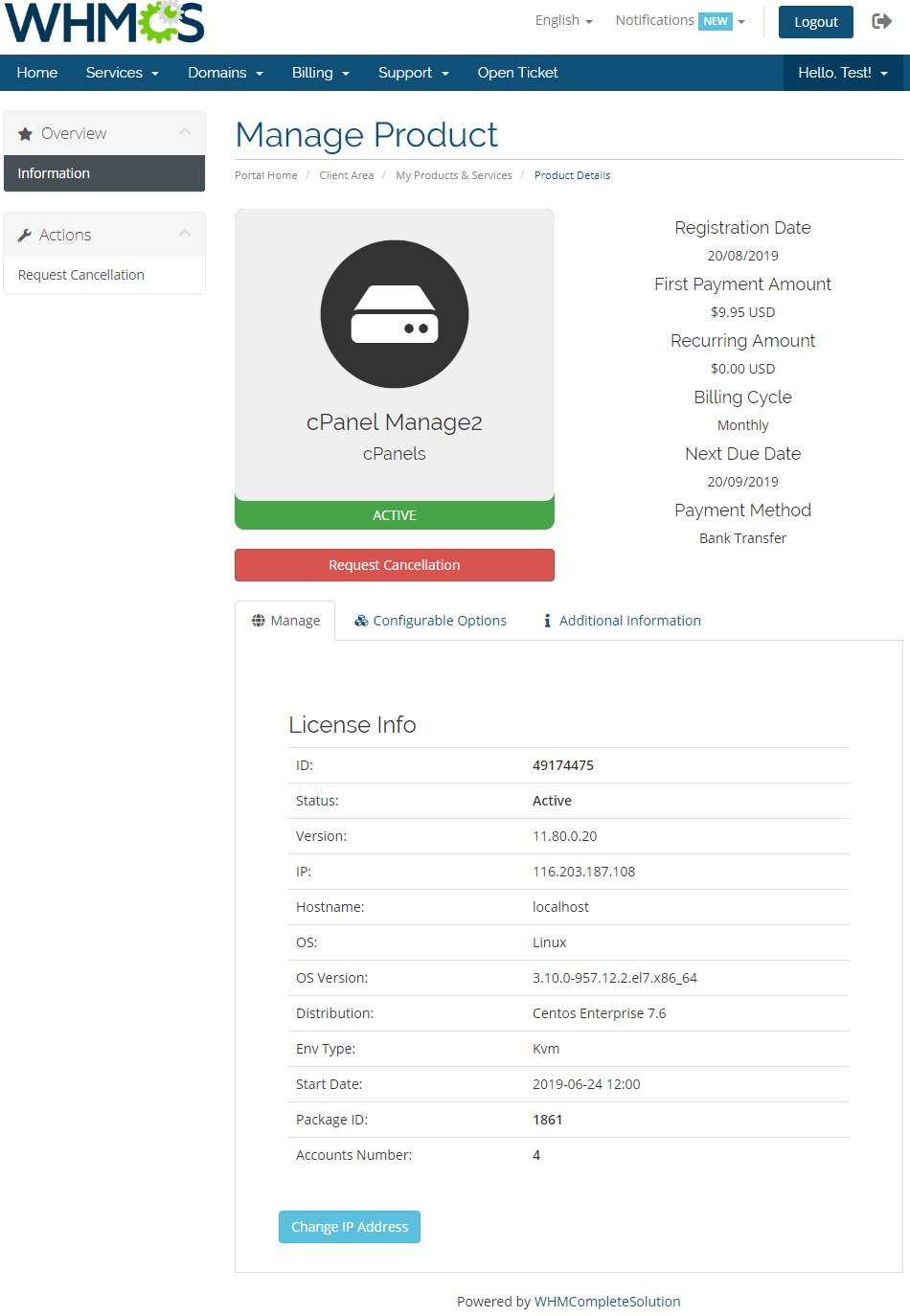910x1316 pixels.
Task: Click the cubes icon on Configurable Options
Action: (x=361, y=621)
